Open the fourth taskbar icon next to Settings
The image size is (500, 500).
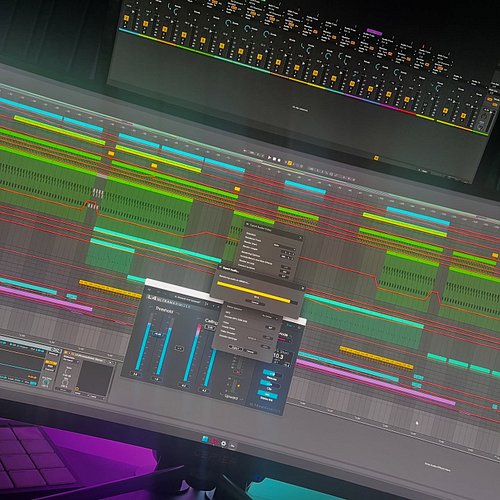(233, 446)
